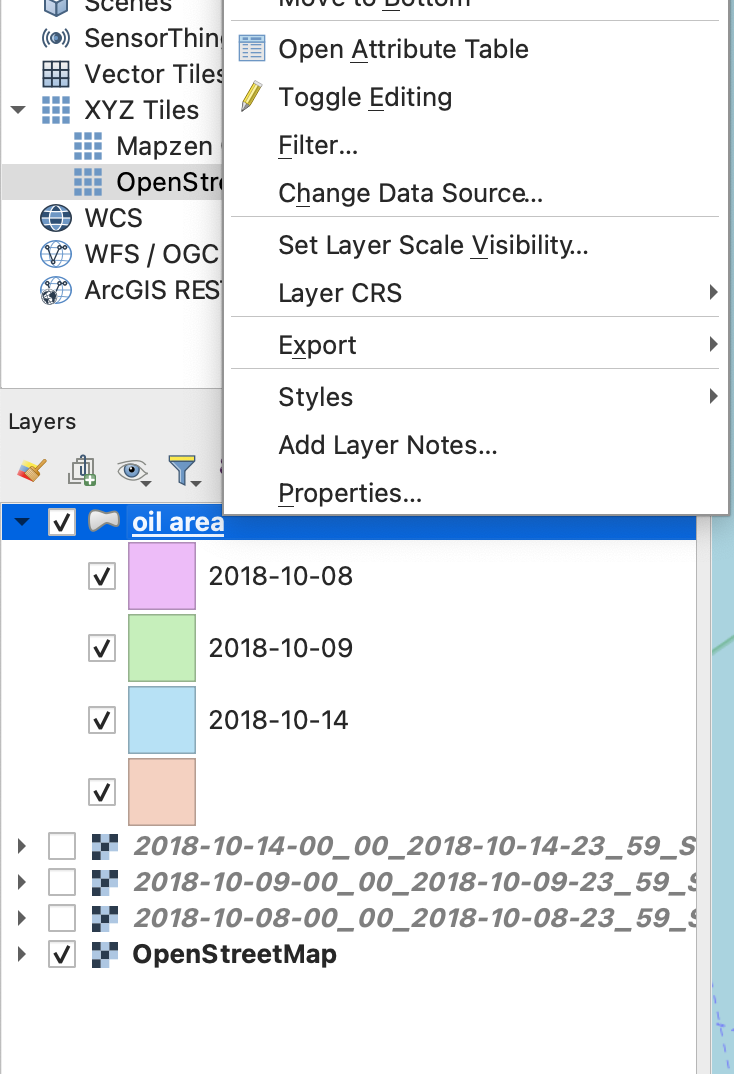Disable the OpenStreetMap layer checkbox
This screenshot has height=1074, width=734.
point(62,954)
